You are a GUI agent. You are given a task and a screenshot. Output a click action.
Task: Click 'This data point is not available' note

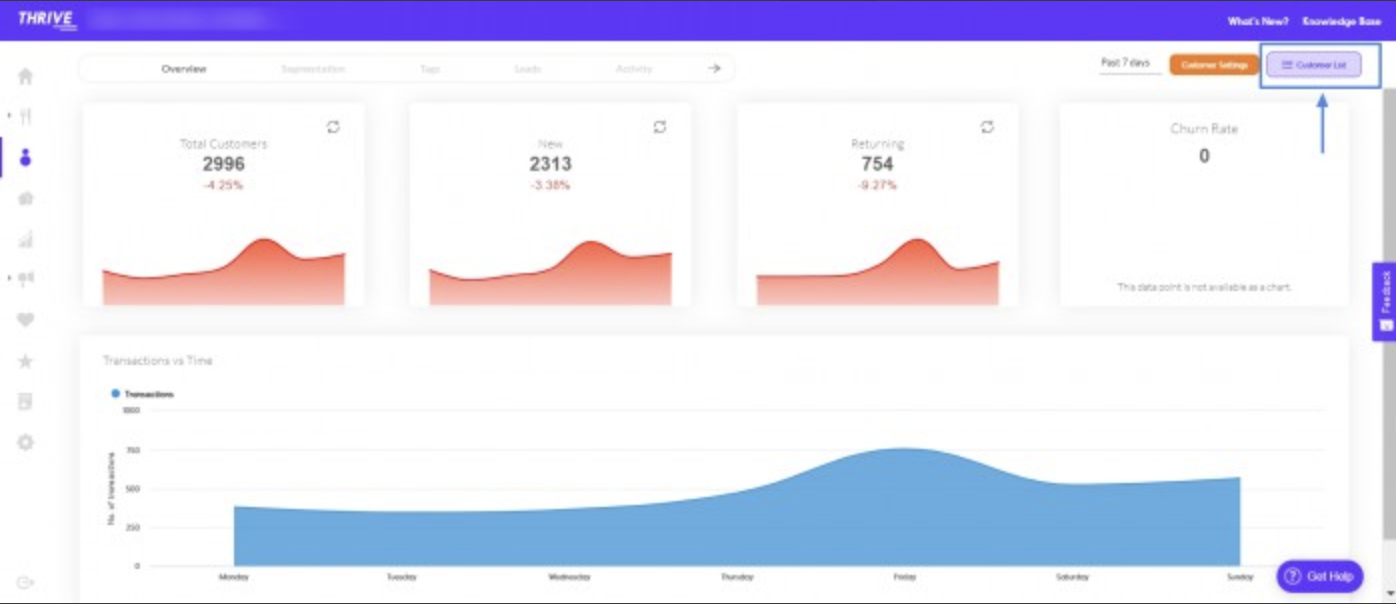click(x=1204, y=287)
